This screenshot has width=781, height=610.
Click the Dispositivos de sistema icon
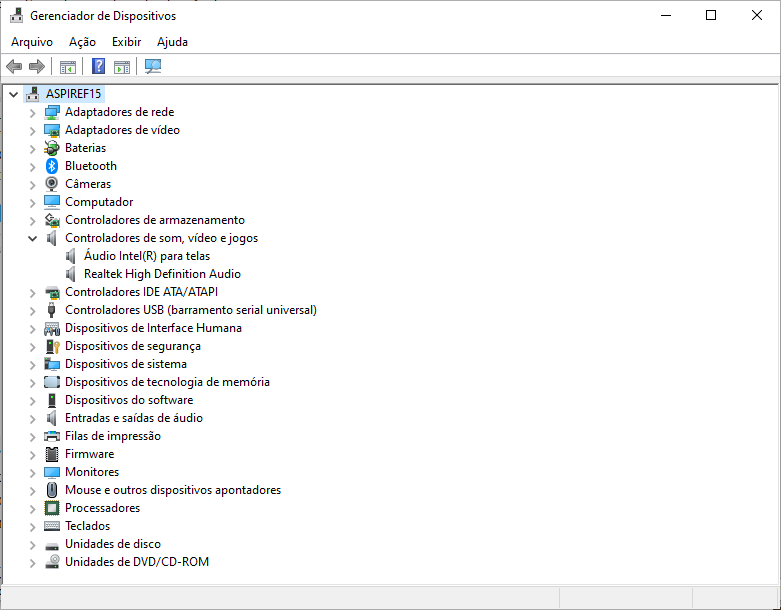click(x=52, y=364)
